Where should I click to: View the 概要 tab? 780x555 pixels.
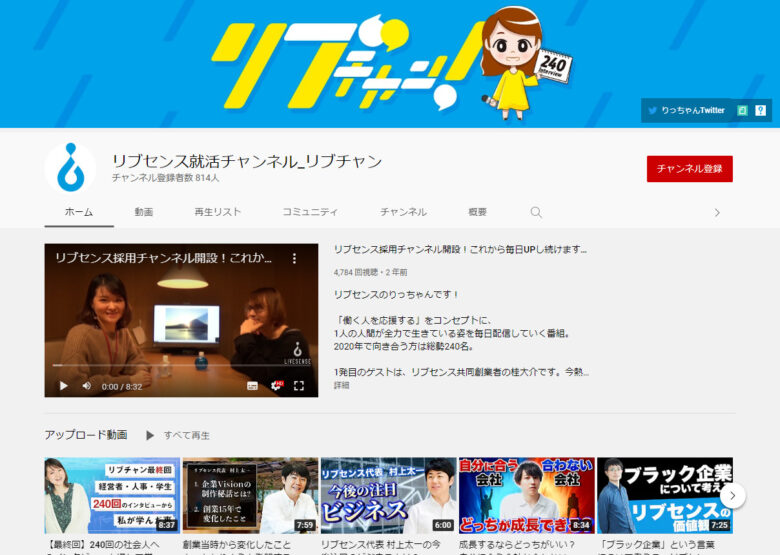478,212
